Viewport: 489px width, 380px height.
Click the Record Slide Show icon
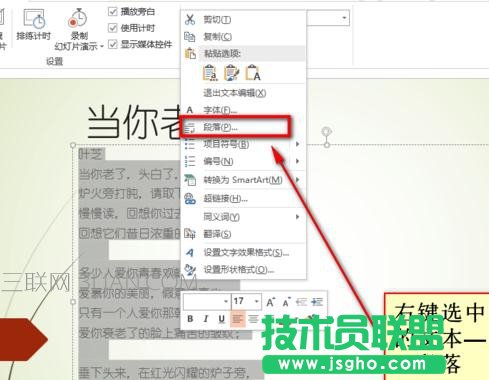pyautogui.click(x=78, y=18)
